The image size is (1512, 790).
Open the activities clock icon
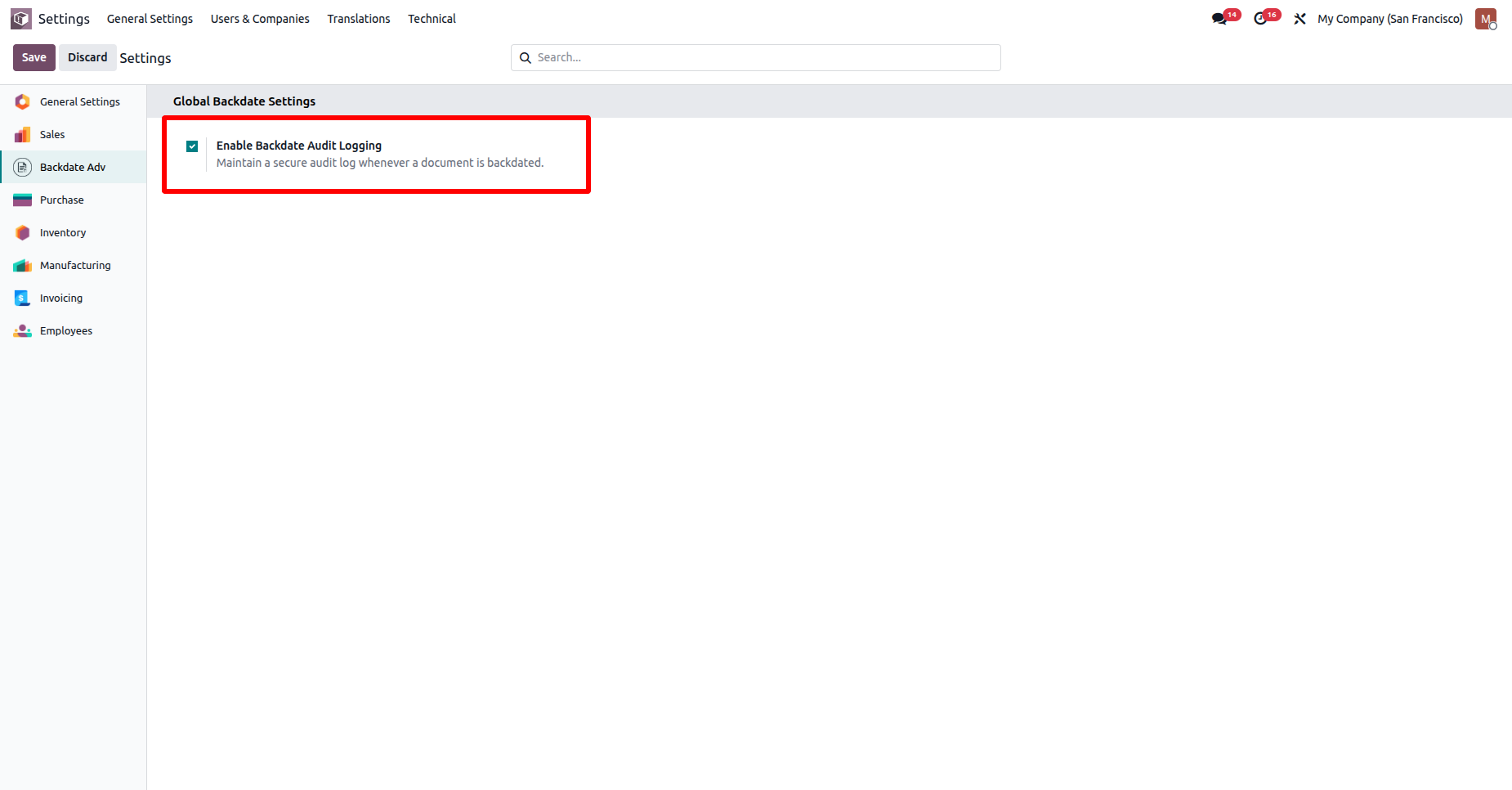[1260, 19]
